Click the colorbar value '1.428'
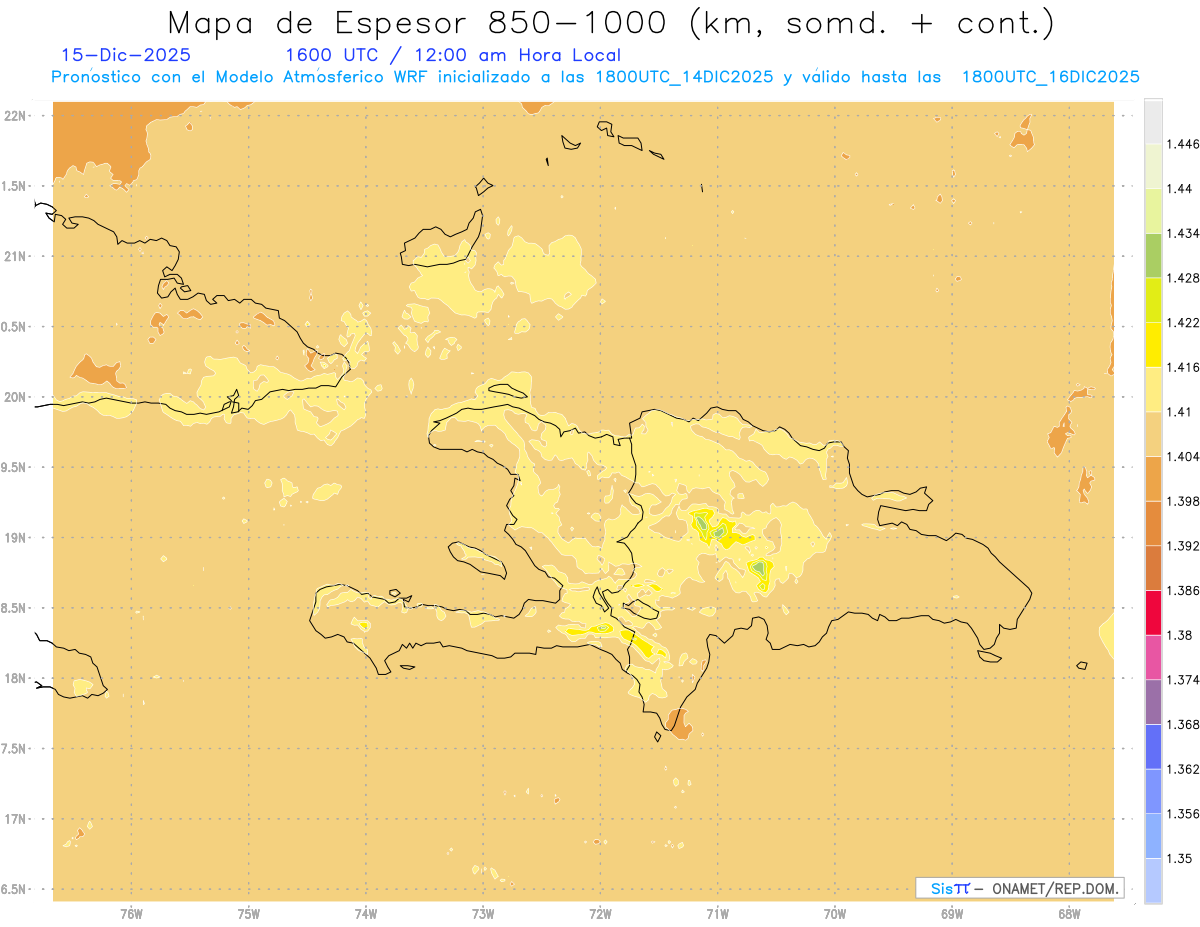The width and height of the screenshot is (1200, 927). pos(1184,278)
